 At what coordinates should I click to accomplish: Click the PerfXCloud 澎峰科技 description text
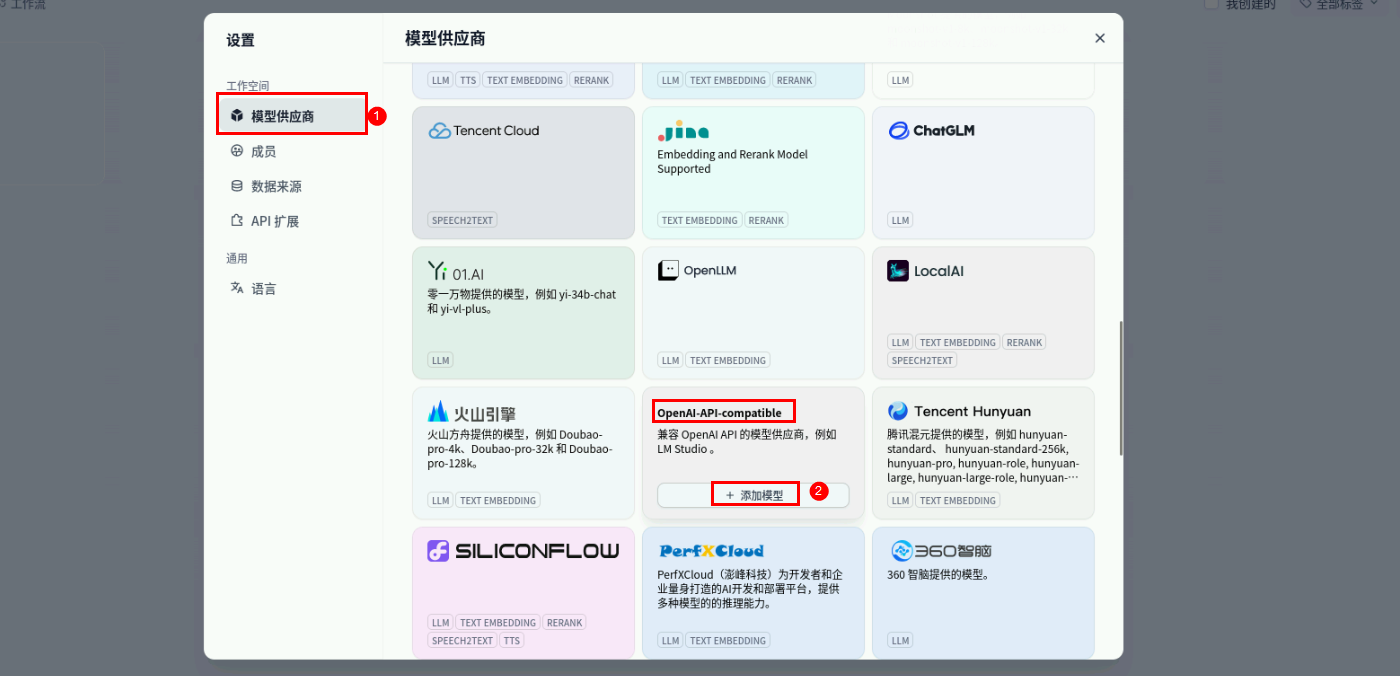[749, 589]
